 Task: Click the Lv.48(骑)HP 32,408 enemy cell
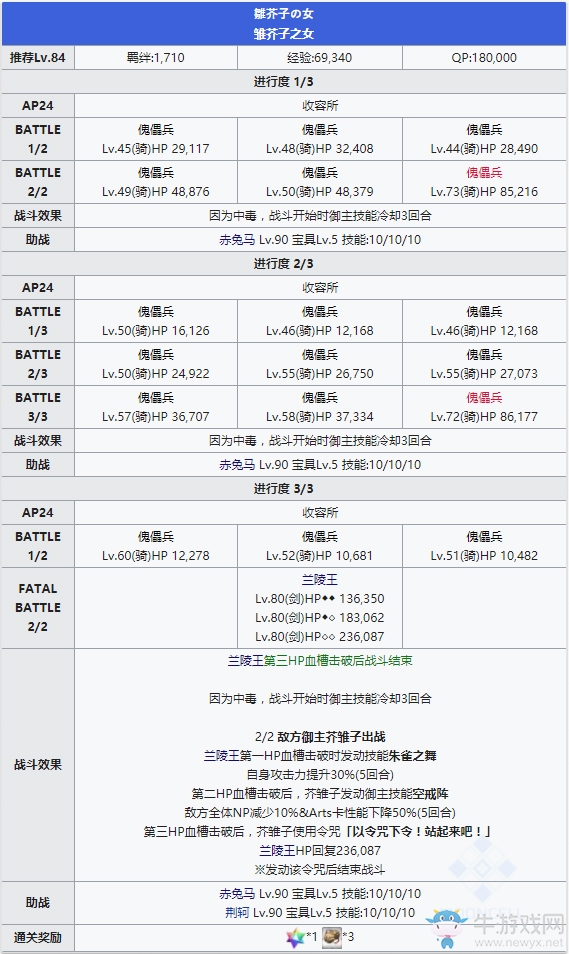point(319,139)
